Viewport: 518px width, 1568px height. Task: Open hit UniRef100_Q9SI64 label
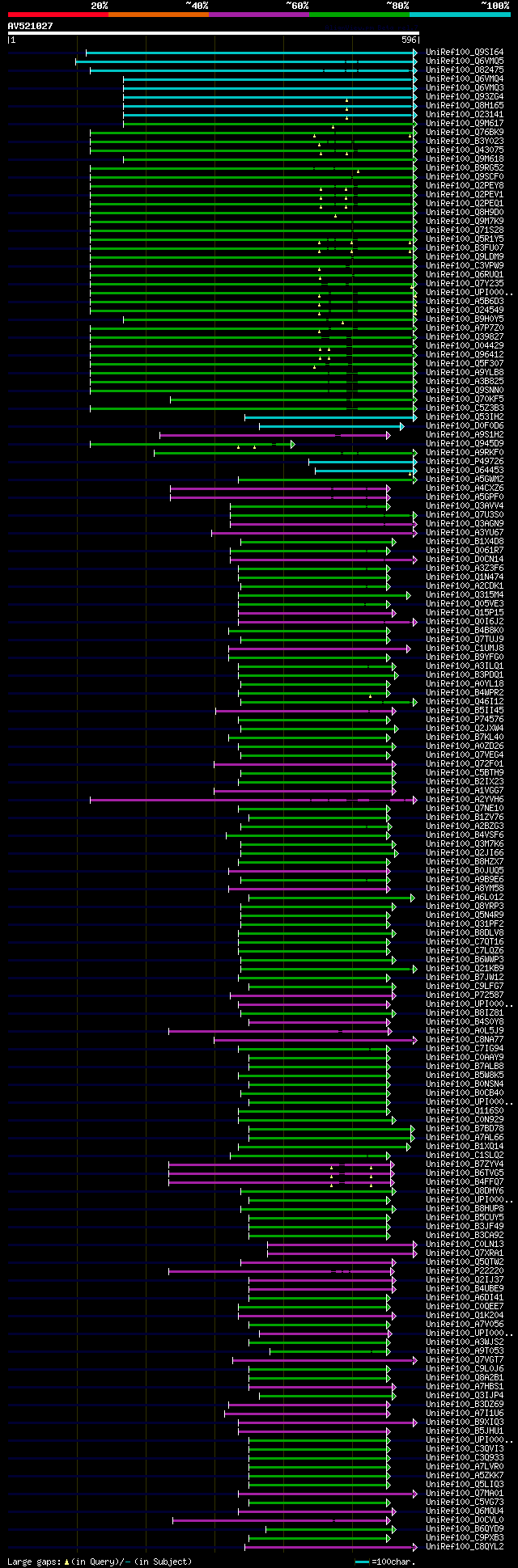coord(465,53)
